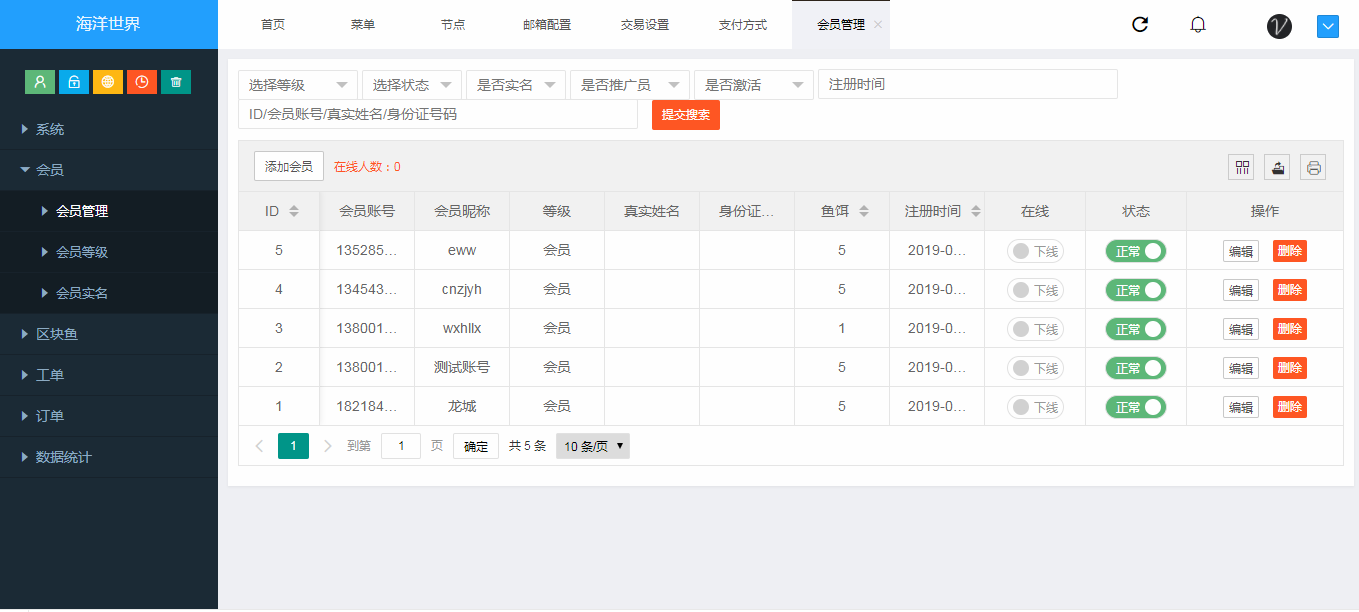The height and width of the screenshot is (612, 1359).
Task: Sort by 注册时间 column arrows
Action: 976,212
